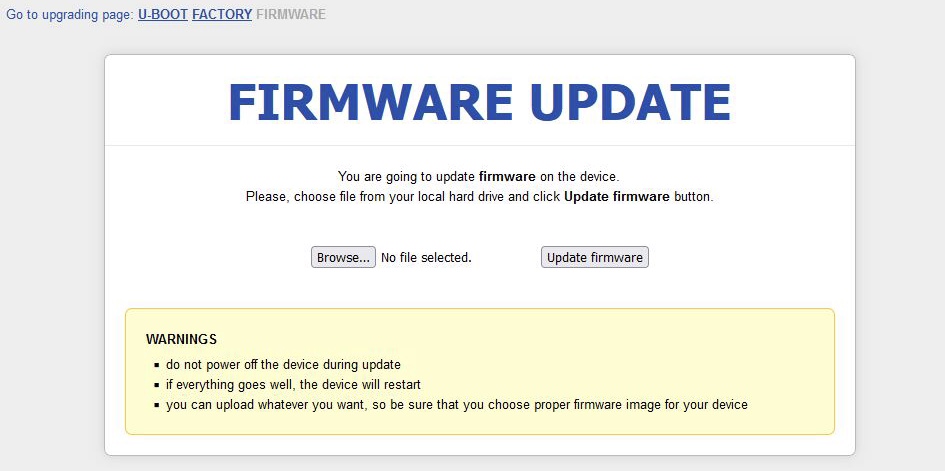Open the FACTORY upgrading page link

(222, 15)
